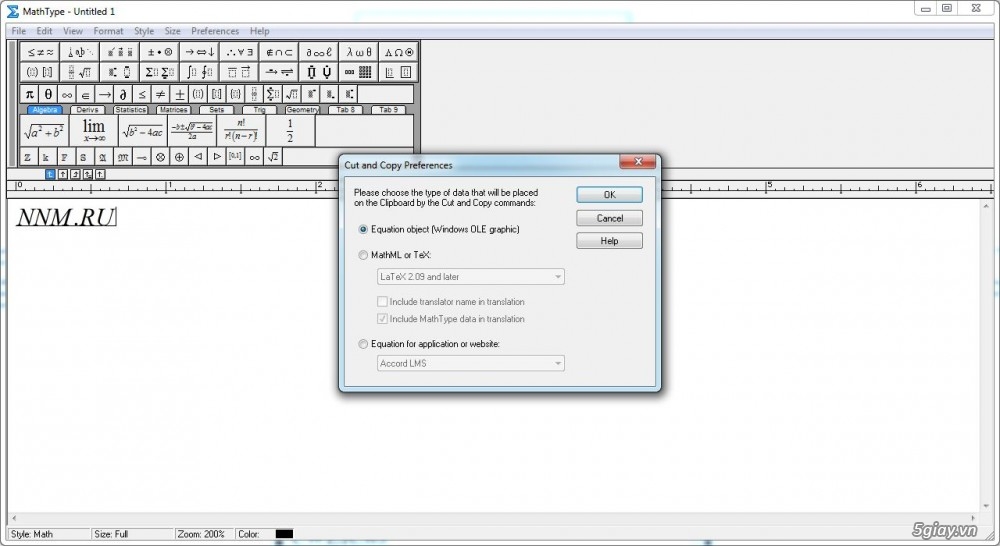Image resolution: width=1000 pixels, height=546 pixels.
Task: Open the Format menu
Action: click(108, 31)
